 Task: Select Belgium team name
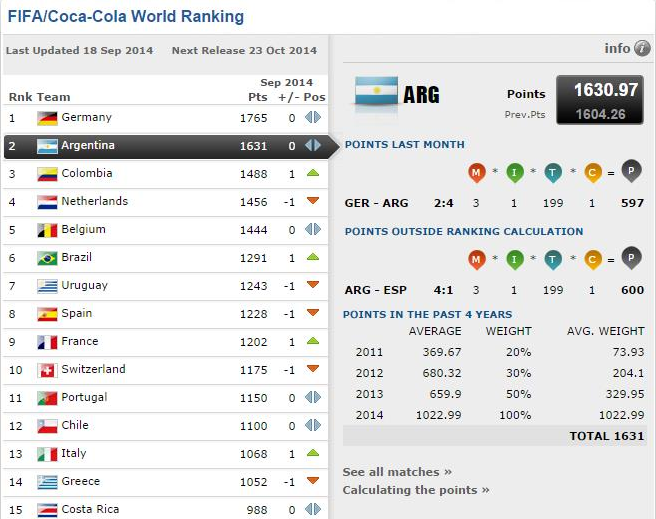(x=83, y=230)
